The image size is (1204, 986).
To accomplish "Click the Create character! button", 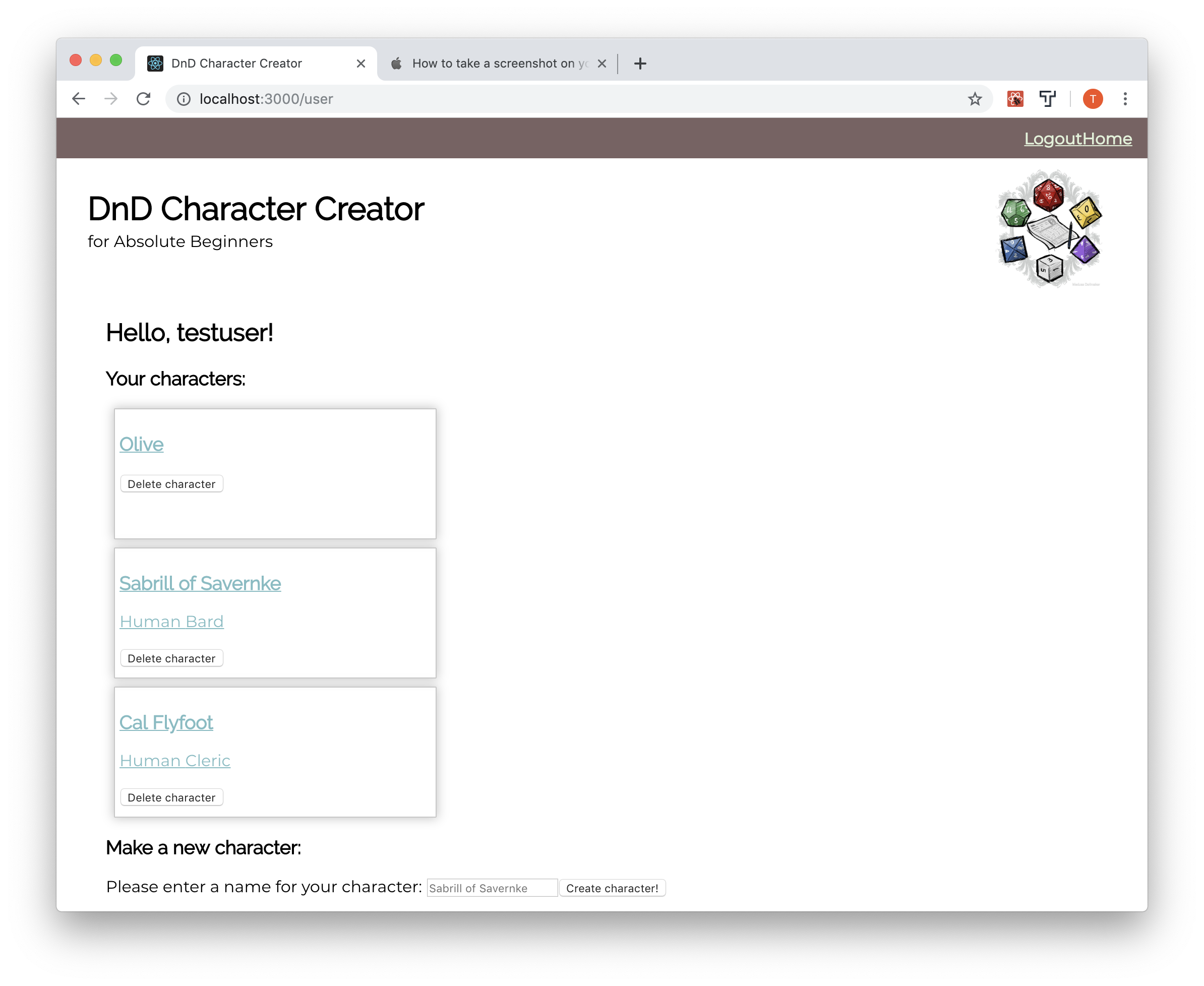I will pos(612,887).
